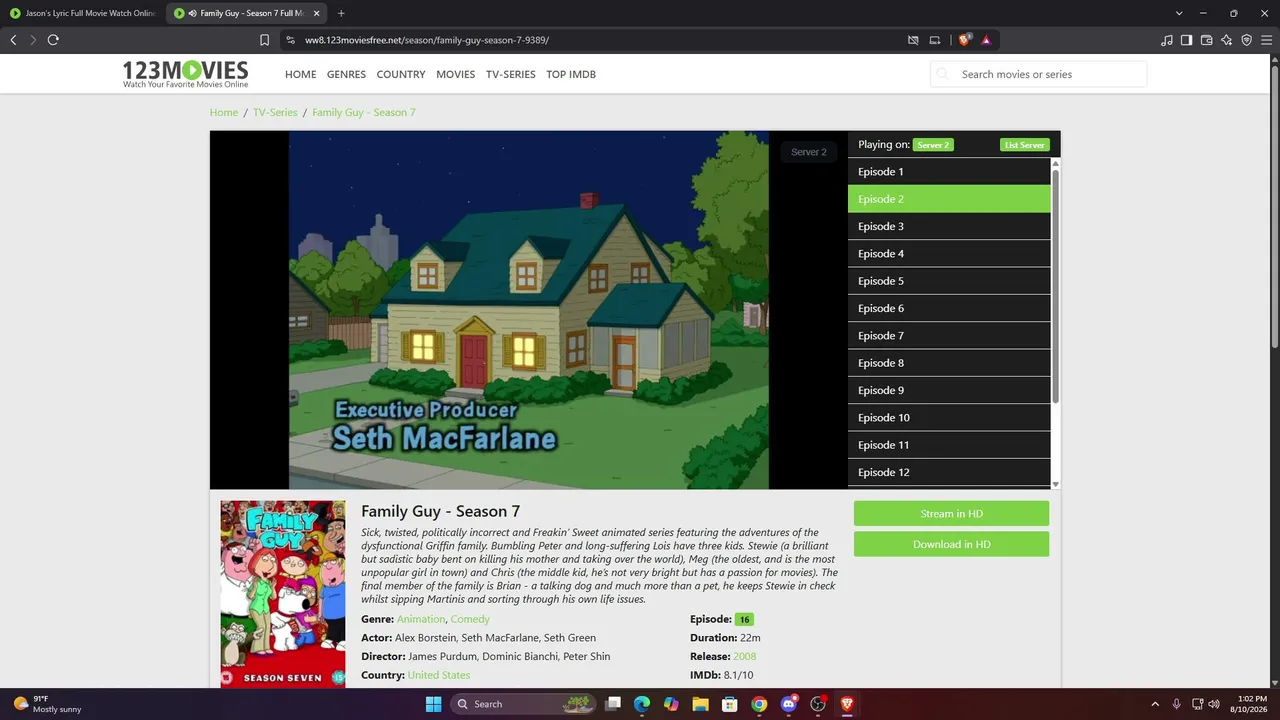Click the Home breadcrumb link

pos(224,112)
